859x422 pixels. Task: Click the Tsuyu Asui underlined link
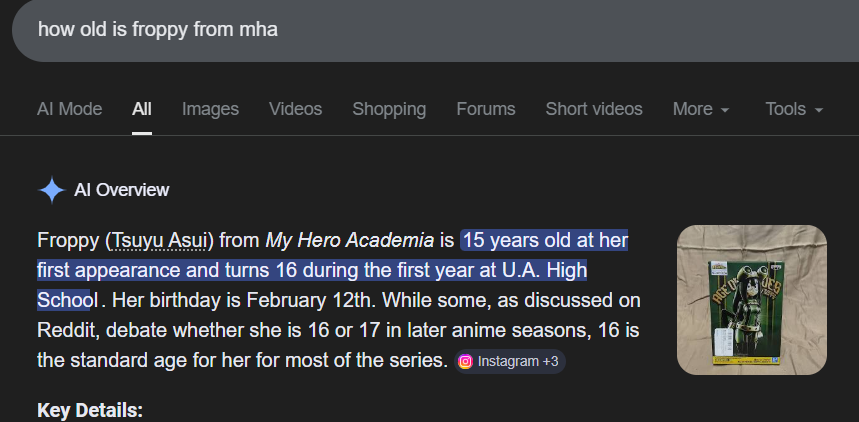pyautogui.click(x=162, y=240)
